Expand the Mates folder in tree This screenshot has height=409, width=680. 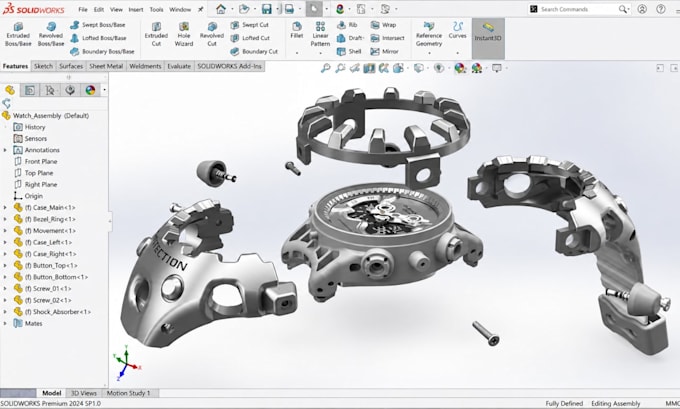(x=5, y=324)
